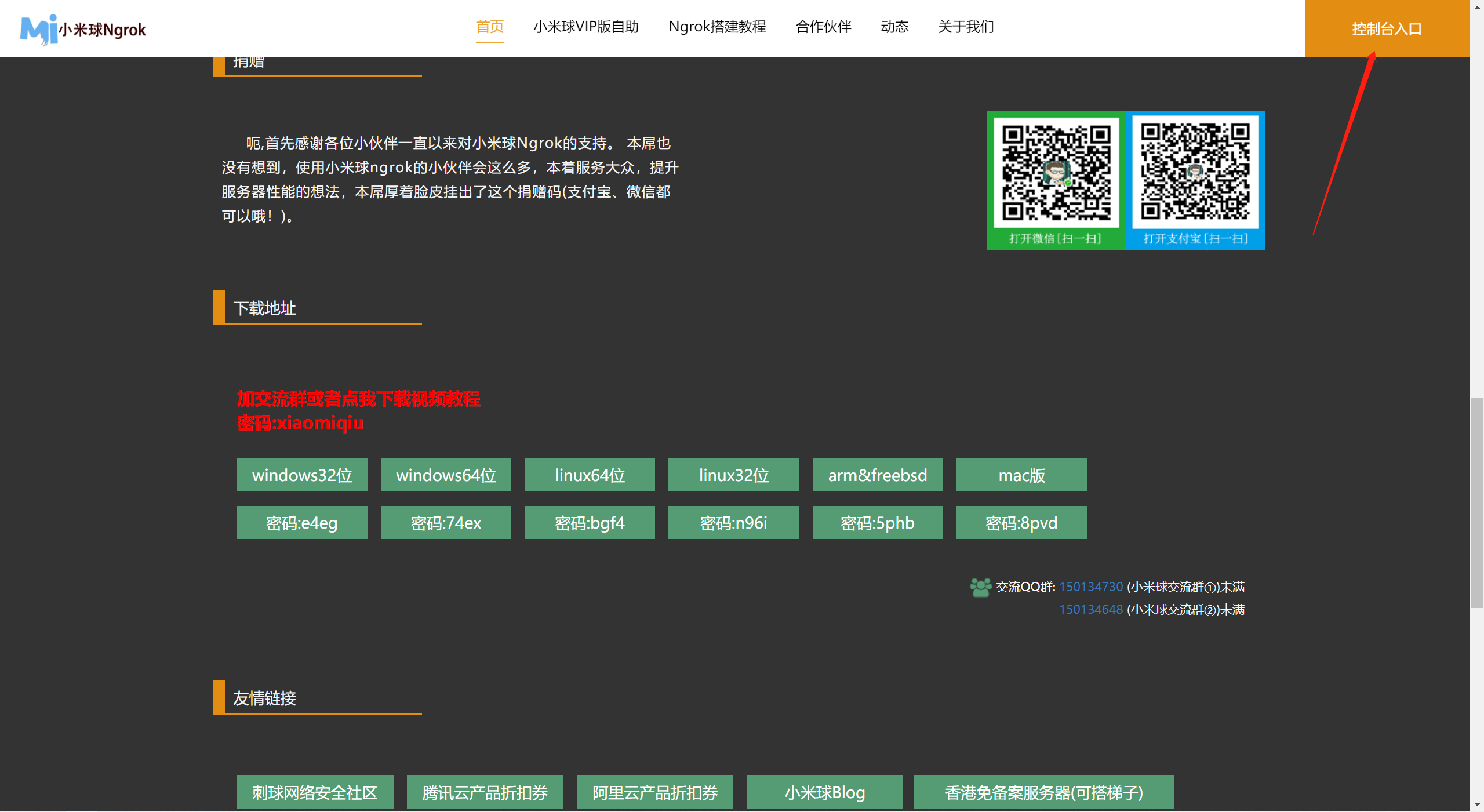The height and width of the screenshot is (812, 1484).
Task: Open the 合作伙伴 navigation item
Action: click(823, 27)
